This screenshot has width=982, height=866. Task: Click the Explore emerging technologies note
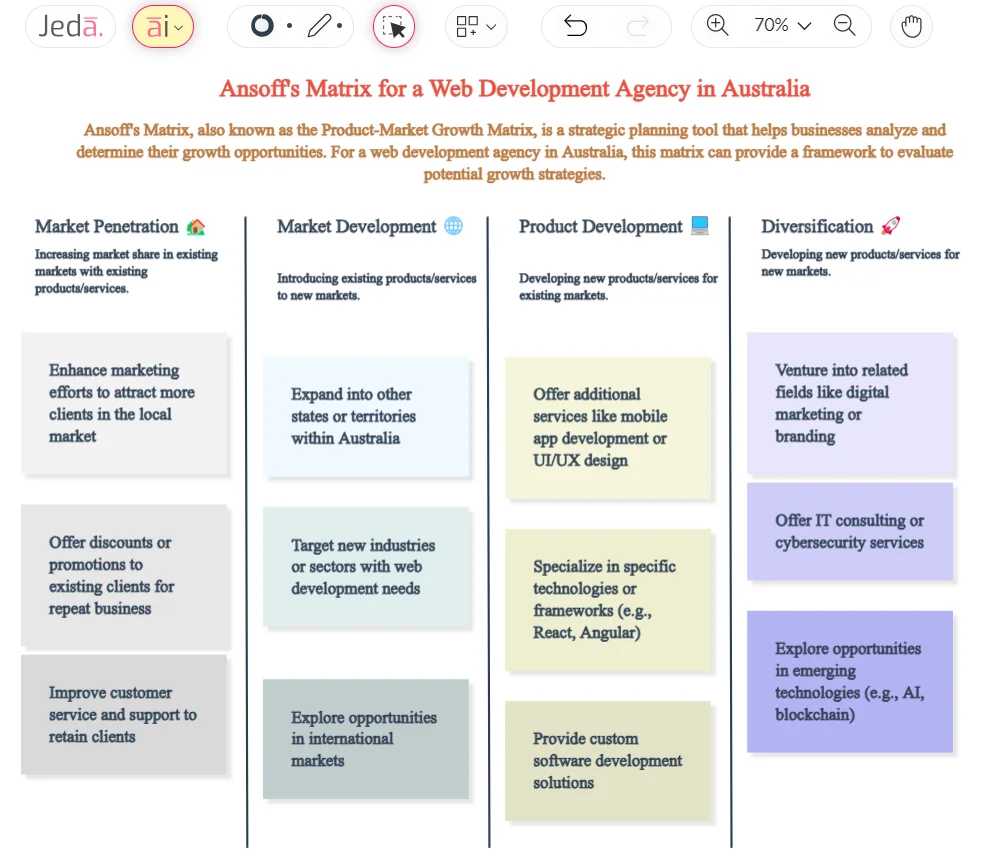click(x=850, y=681)
